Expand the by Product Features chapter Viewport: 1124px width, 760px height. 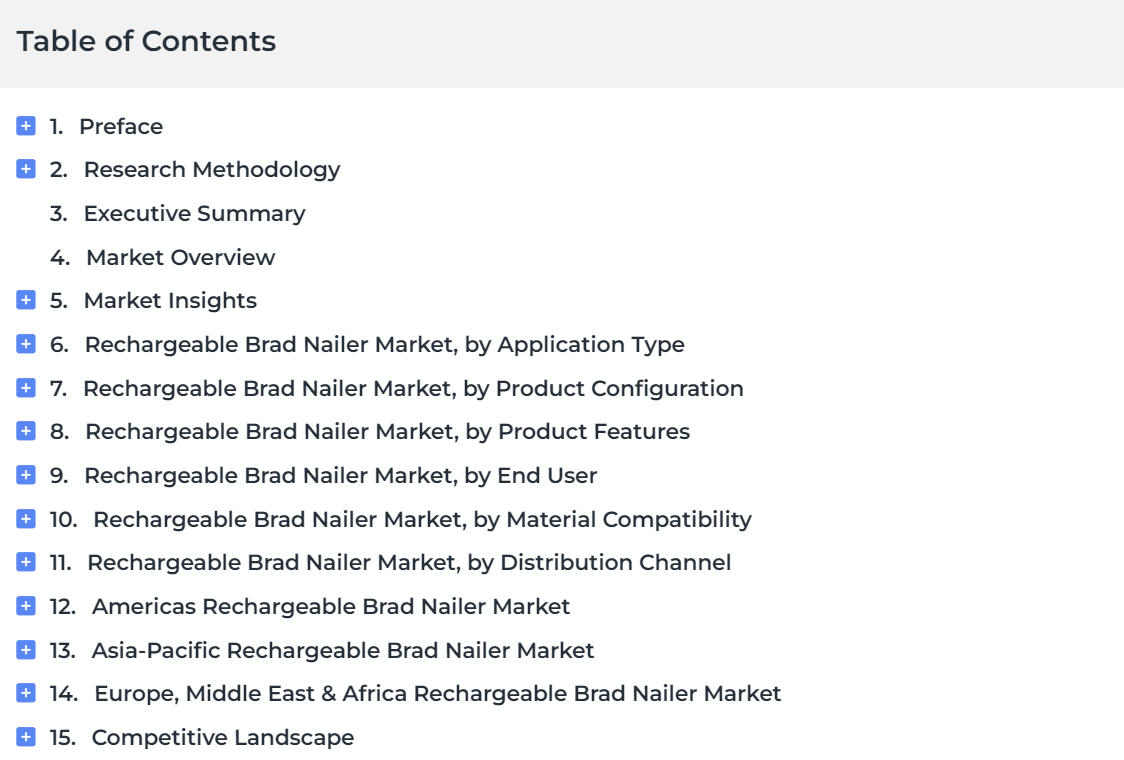pyautogui.click(x=26, y=431)
